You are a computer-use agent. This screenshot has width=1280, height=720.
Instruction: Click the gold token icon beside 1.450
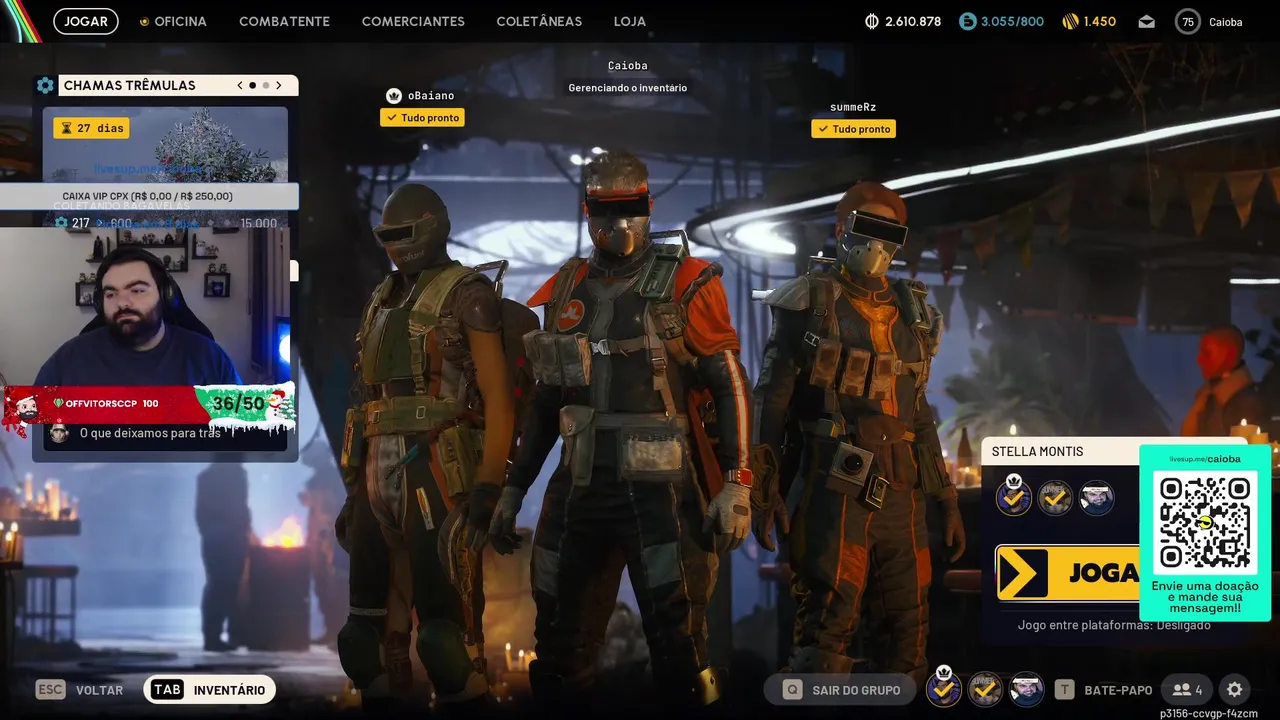click(1070, 21)
